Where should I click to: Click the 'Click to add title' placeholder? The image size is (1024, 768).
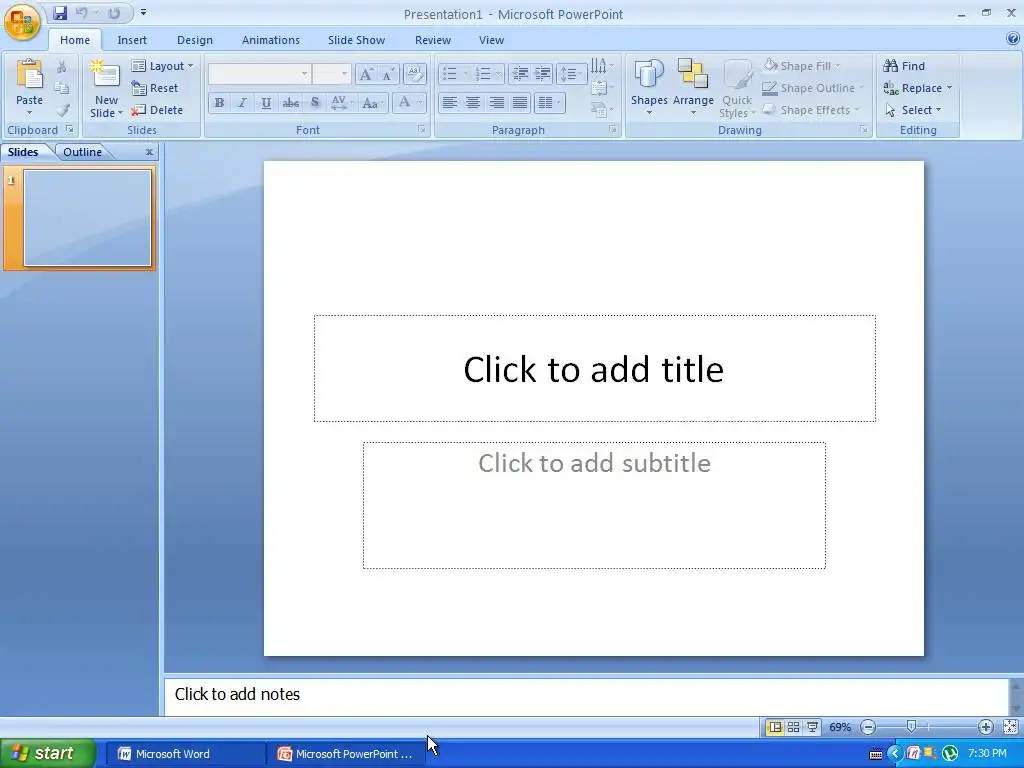click(x=594, y=369)
